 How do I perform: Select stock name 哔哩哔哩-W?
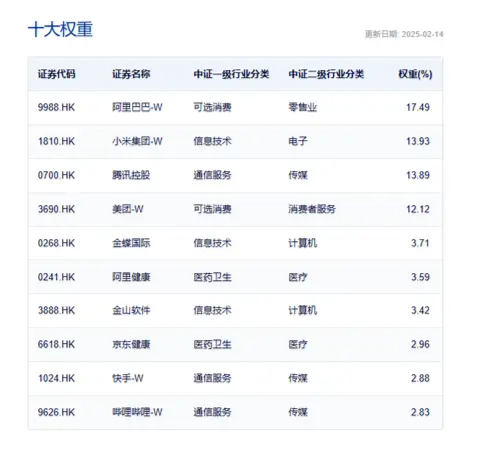coord(137,412)
